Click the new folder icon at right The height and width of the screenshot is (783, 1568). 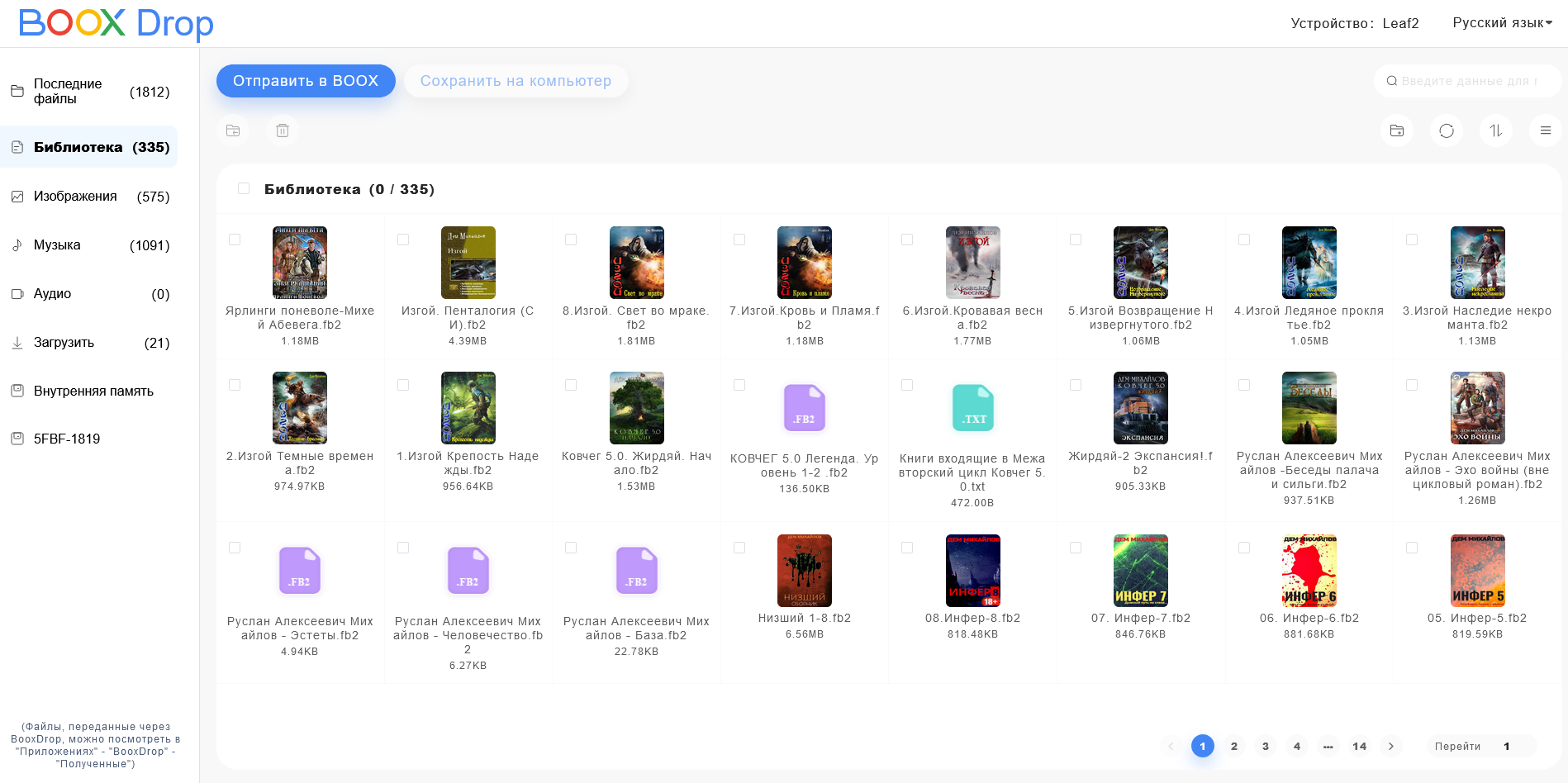tap(1397, 130)
